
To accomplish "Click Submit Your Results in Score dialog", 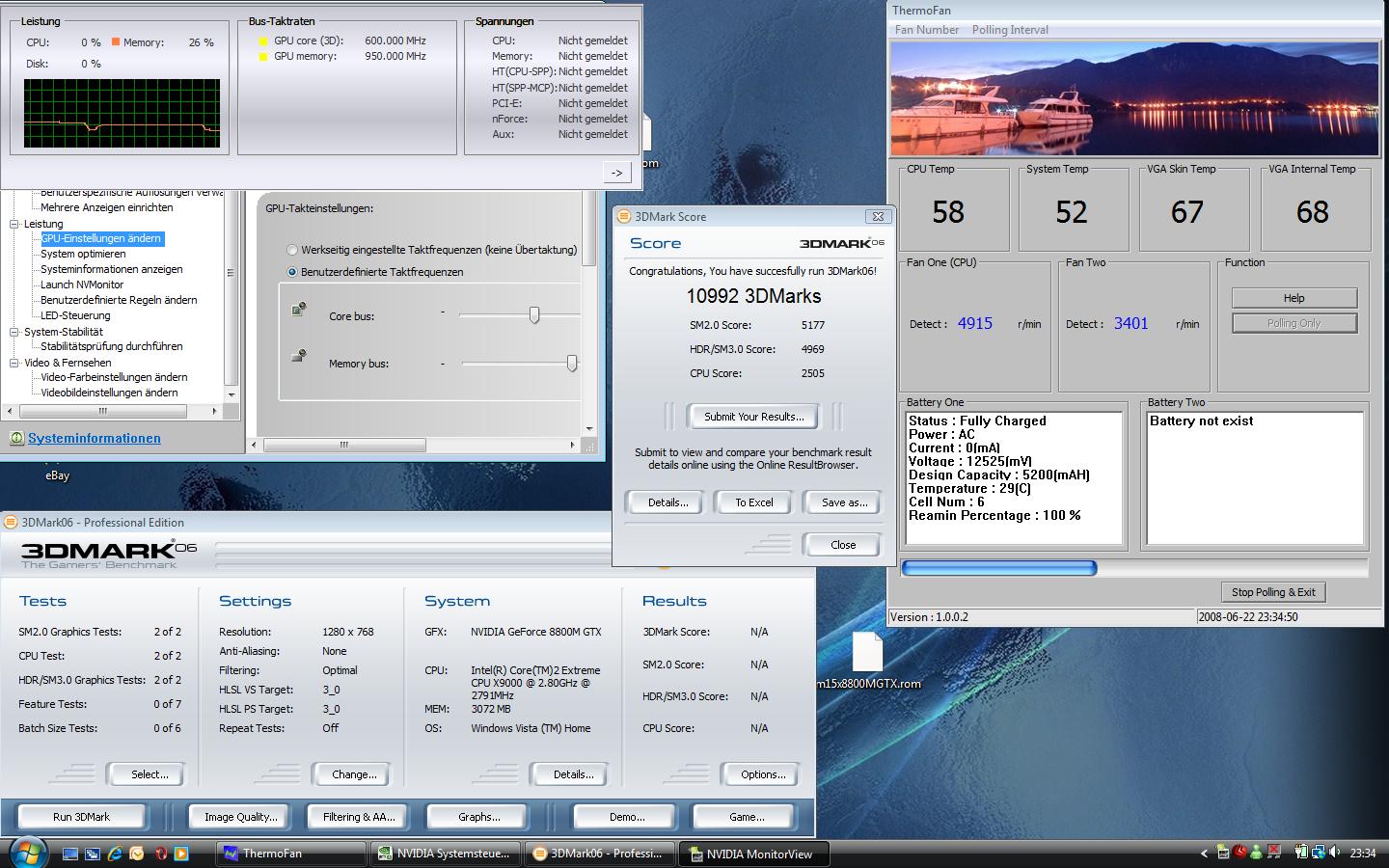I will tap(752, 417).
